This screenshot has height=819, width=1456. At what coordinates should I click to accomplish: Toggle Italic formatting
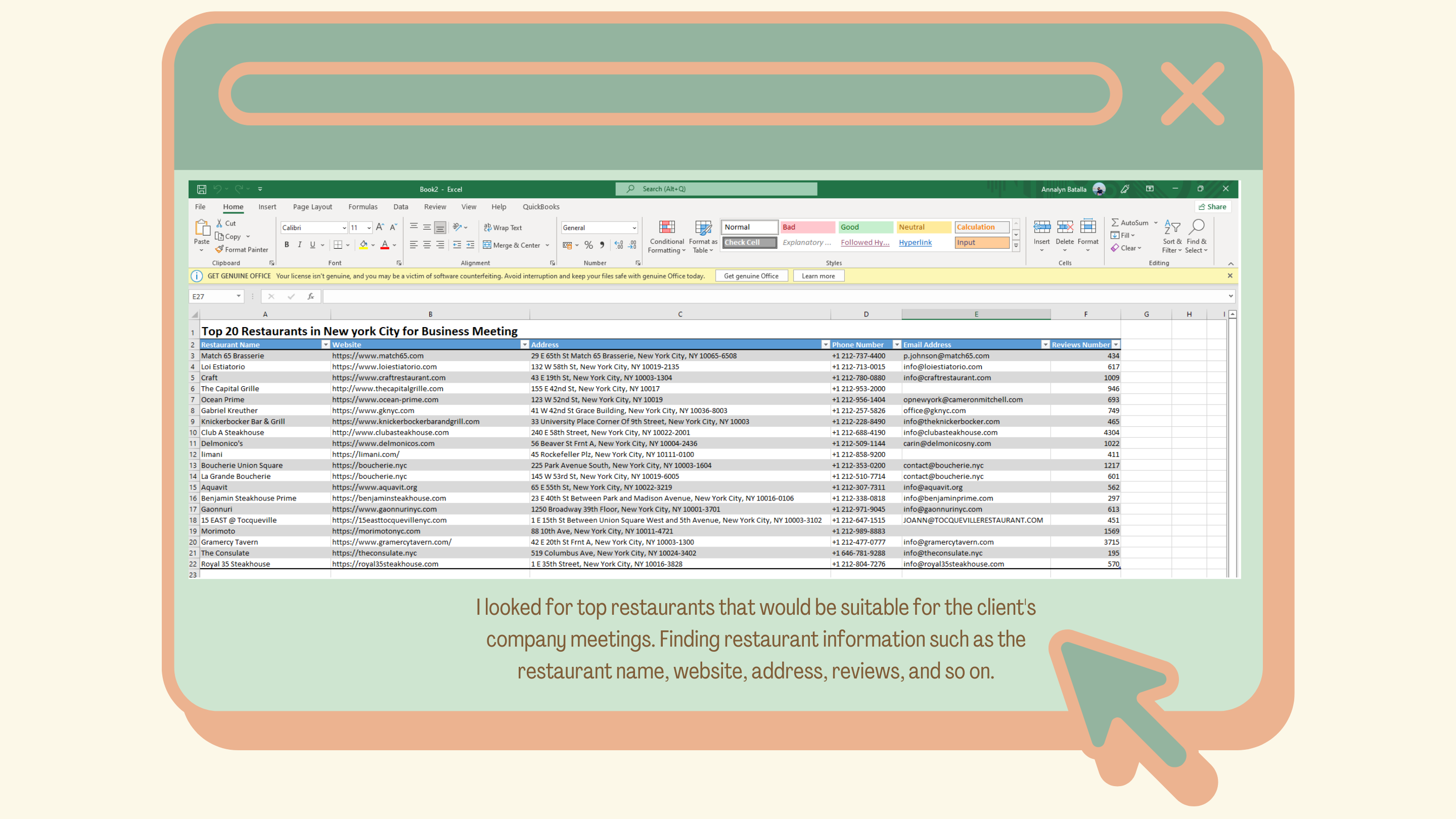coord(300,245)
